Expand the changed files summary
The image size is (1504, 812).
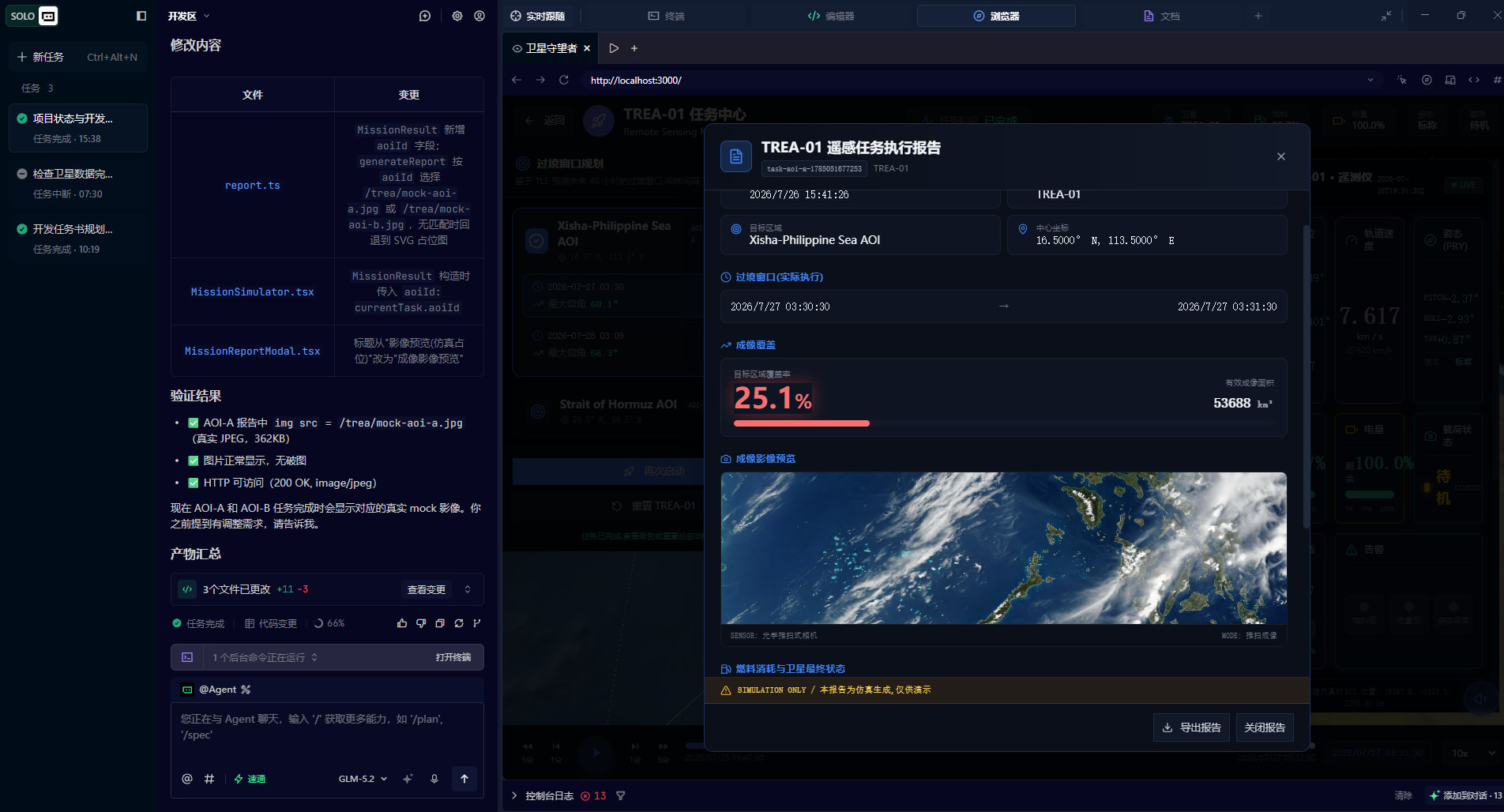[468, 589]
